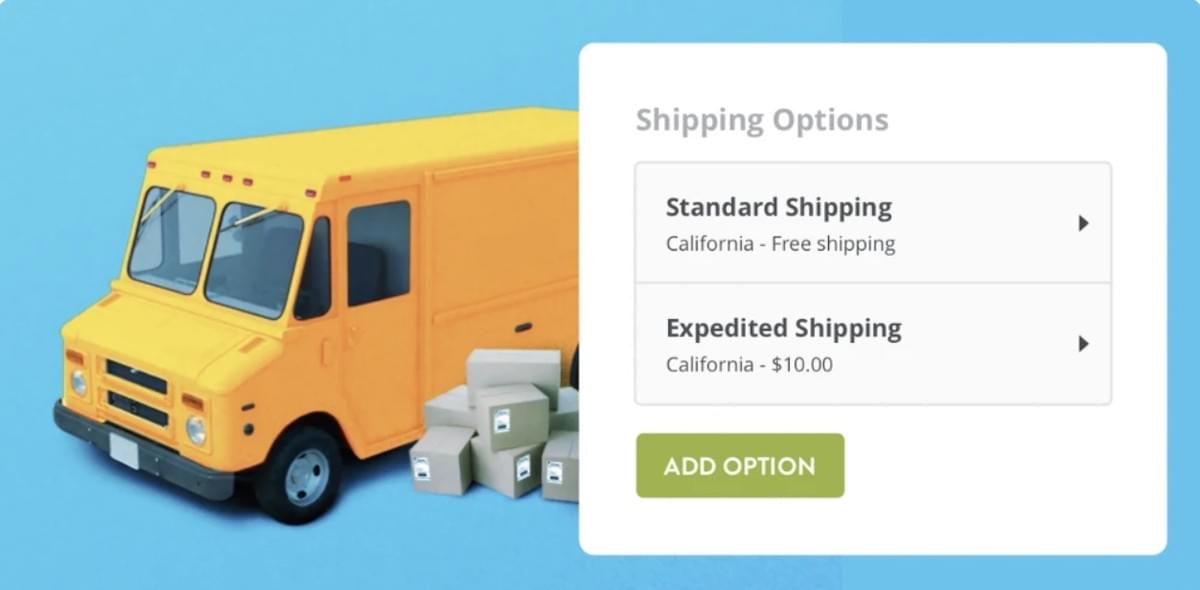Click the California - Free shipping text
Viewport: 1200px width, 590px height.
coord(780,244)
